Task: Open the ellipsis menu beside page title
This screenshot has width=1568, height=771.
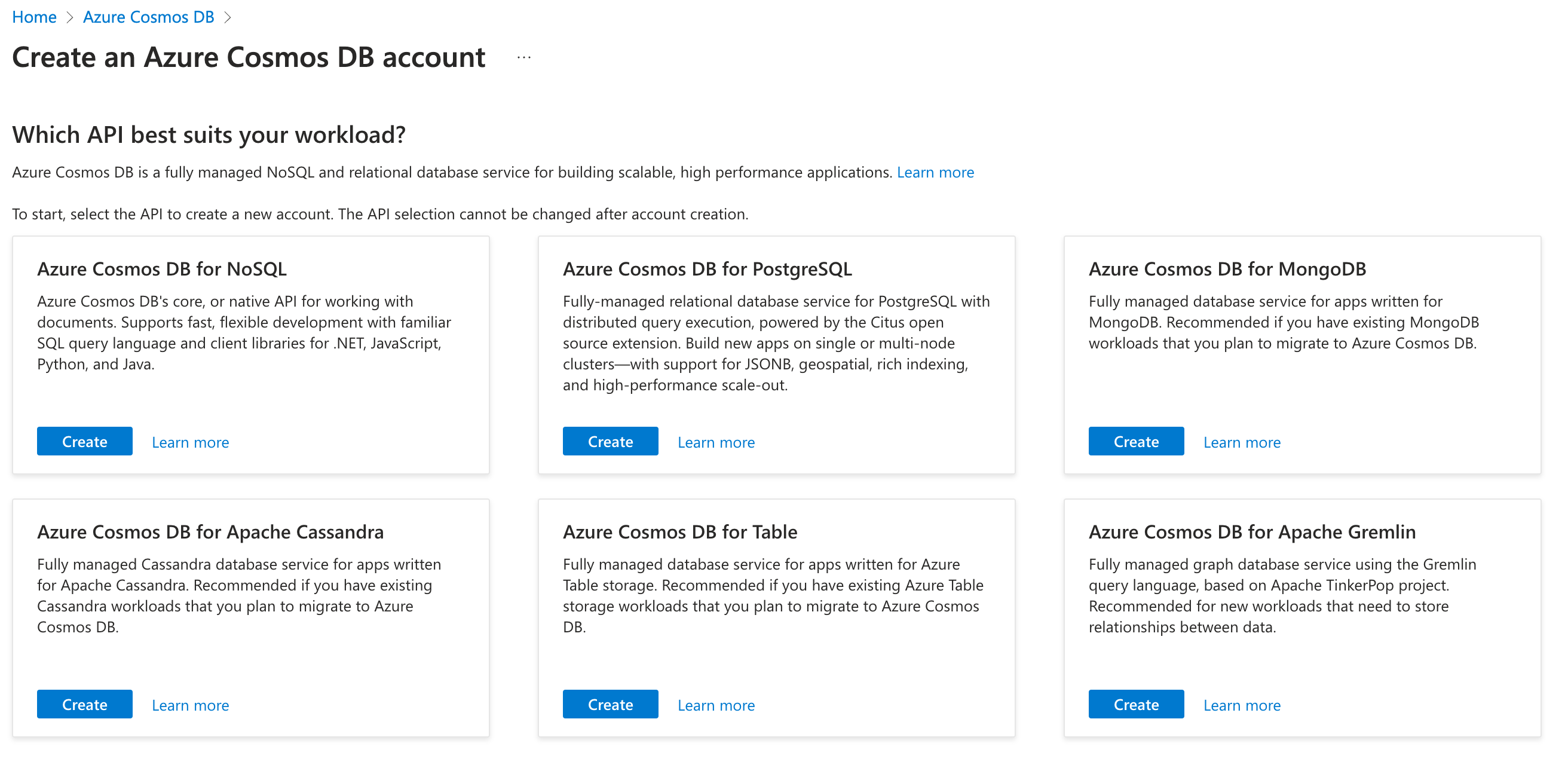Action: [523, 58]
